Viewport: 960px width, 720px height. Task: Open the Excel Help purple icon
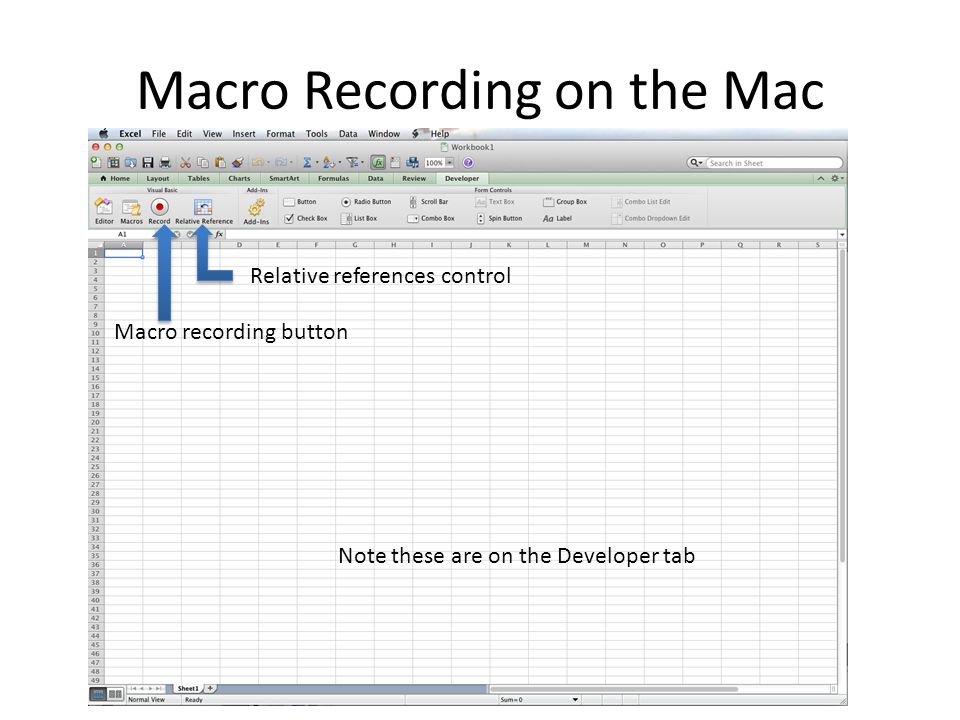(x=468, y=163)
